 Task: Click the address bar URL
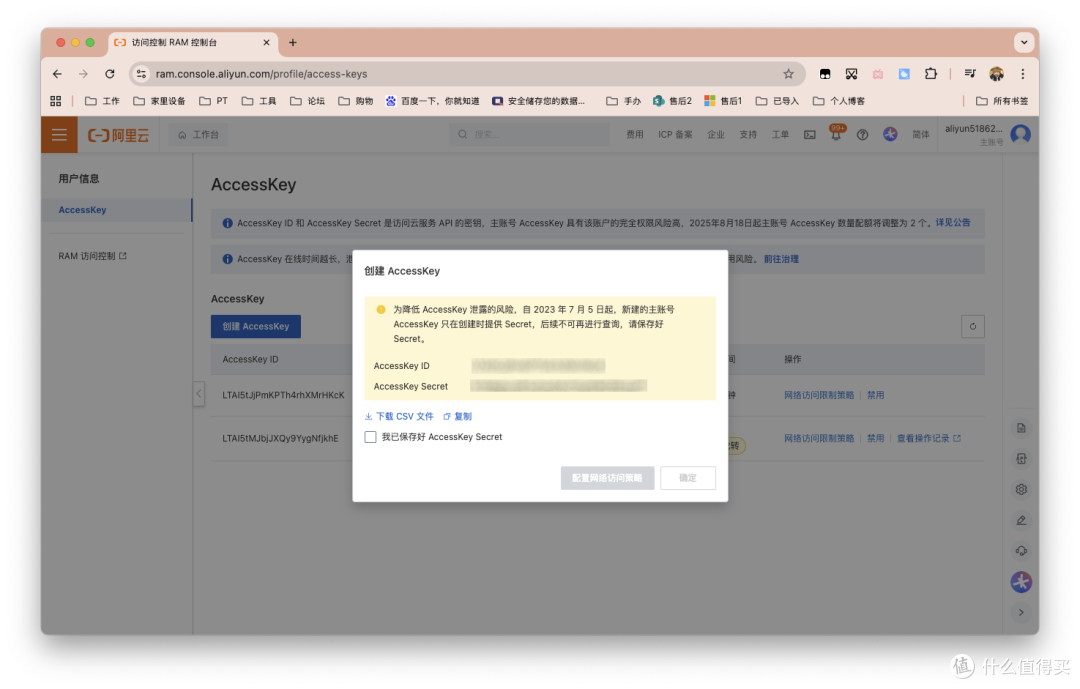coord(261,74)
